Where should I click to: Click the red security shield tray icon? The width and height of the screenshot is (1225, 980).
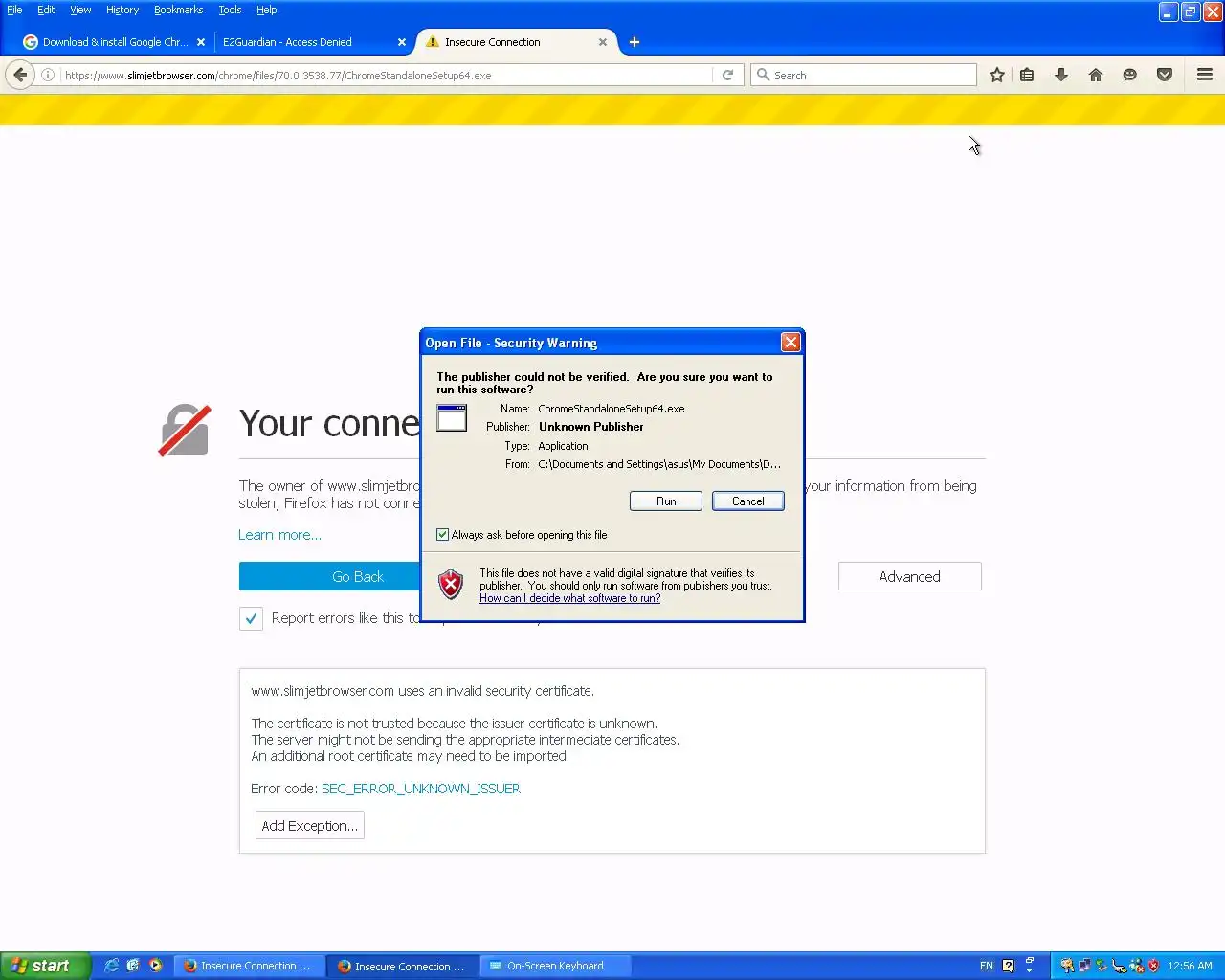pos(1153,966)
